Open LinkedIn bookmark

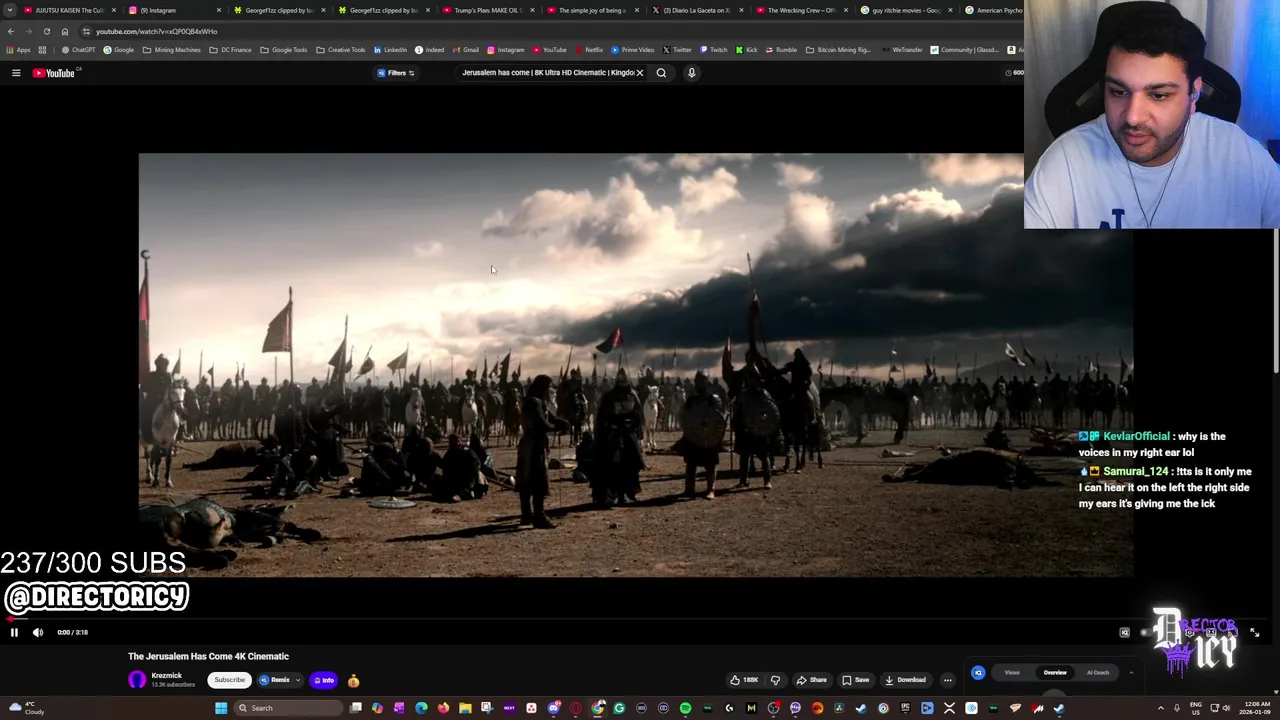pos(391,50)
